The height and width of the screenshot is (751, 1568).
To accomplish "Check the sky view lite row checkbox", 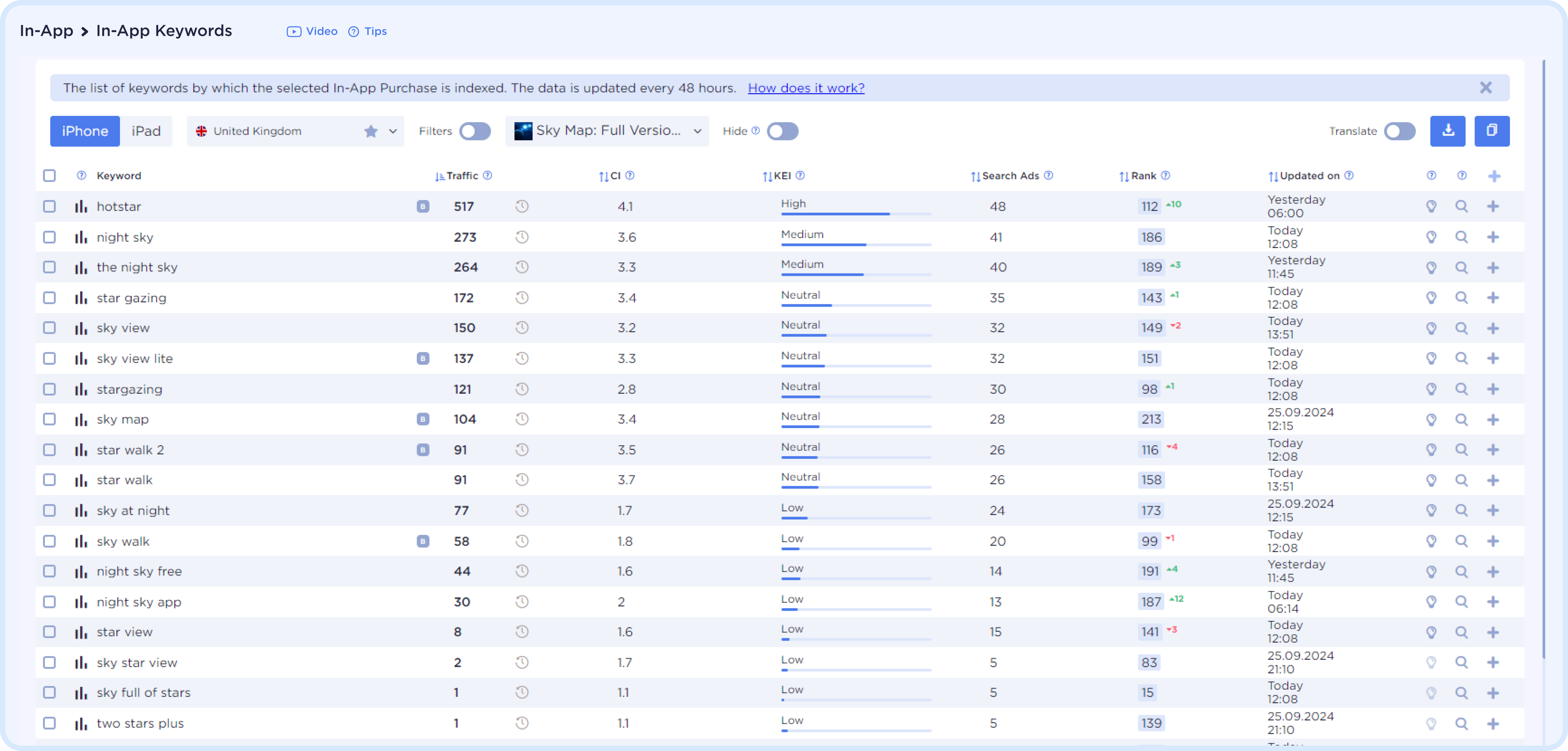I will pyautogui.click(x=49, y=358).
